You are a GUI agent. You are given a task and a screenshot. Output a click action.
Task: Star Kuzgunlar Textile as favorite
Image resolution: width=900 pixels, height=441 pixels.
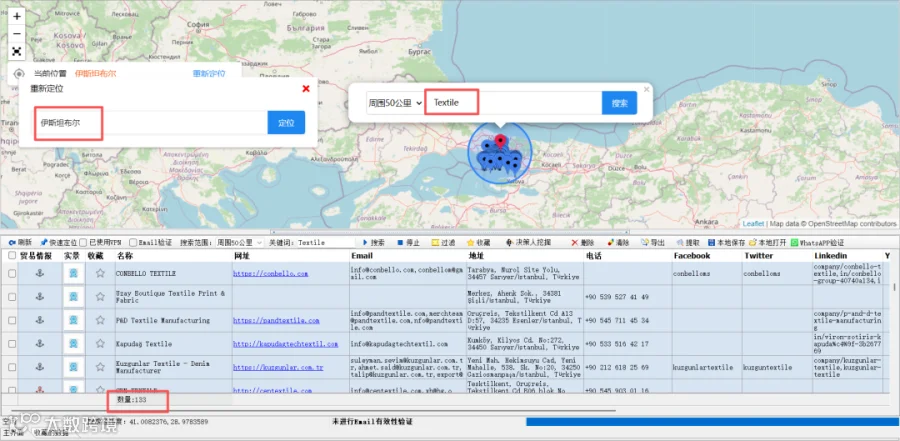click(100, 367)
